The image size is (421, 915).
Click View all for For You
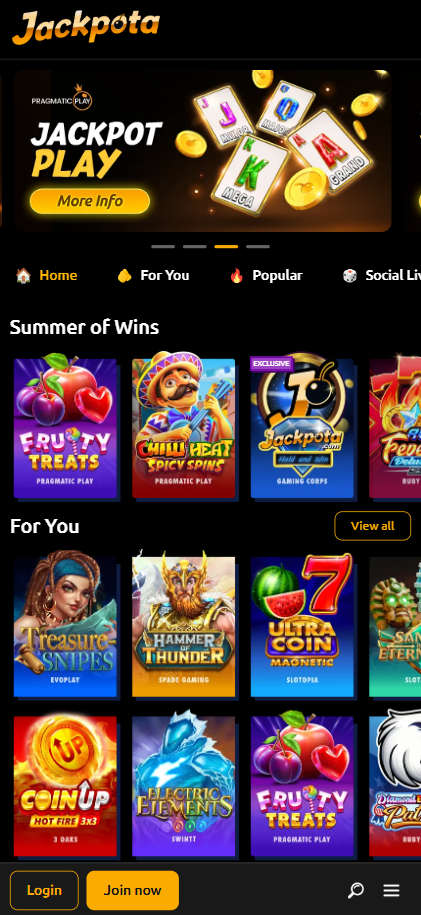click(373, 526)
